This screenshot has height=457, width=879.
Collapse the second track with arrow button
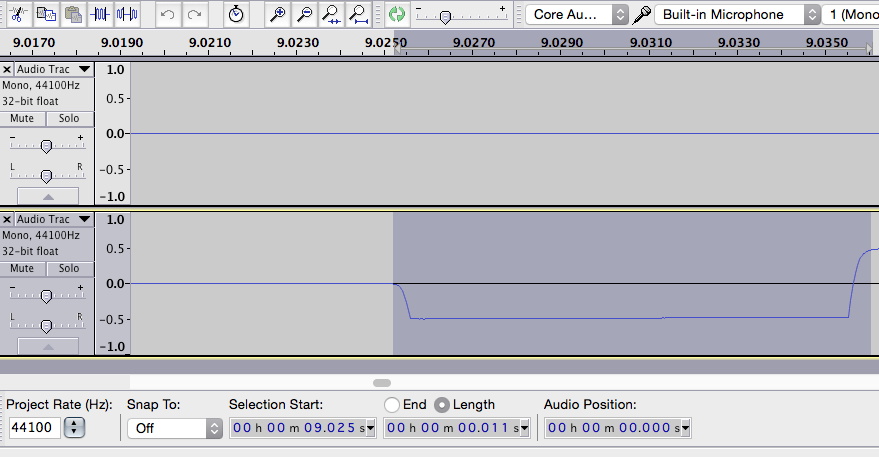[x=46, y=345]
